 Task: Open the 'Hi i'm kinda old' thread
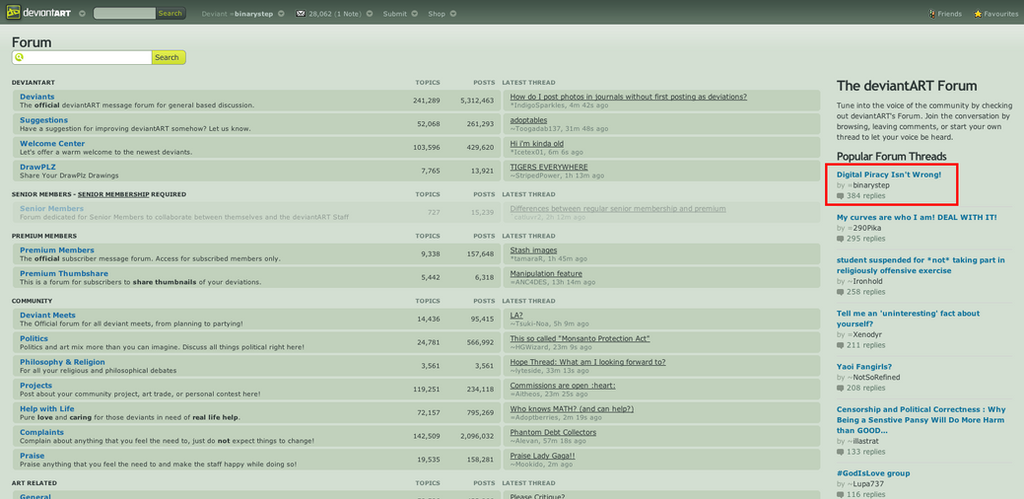(x=537, y=144)
